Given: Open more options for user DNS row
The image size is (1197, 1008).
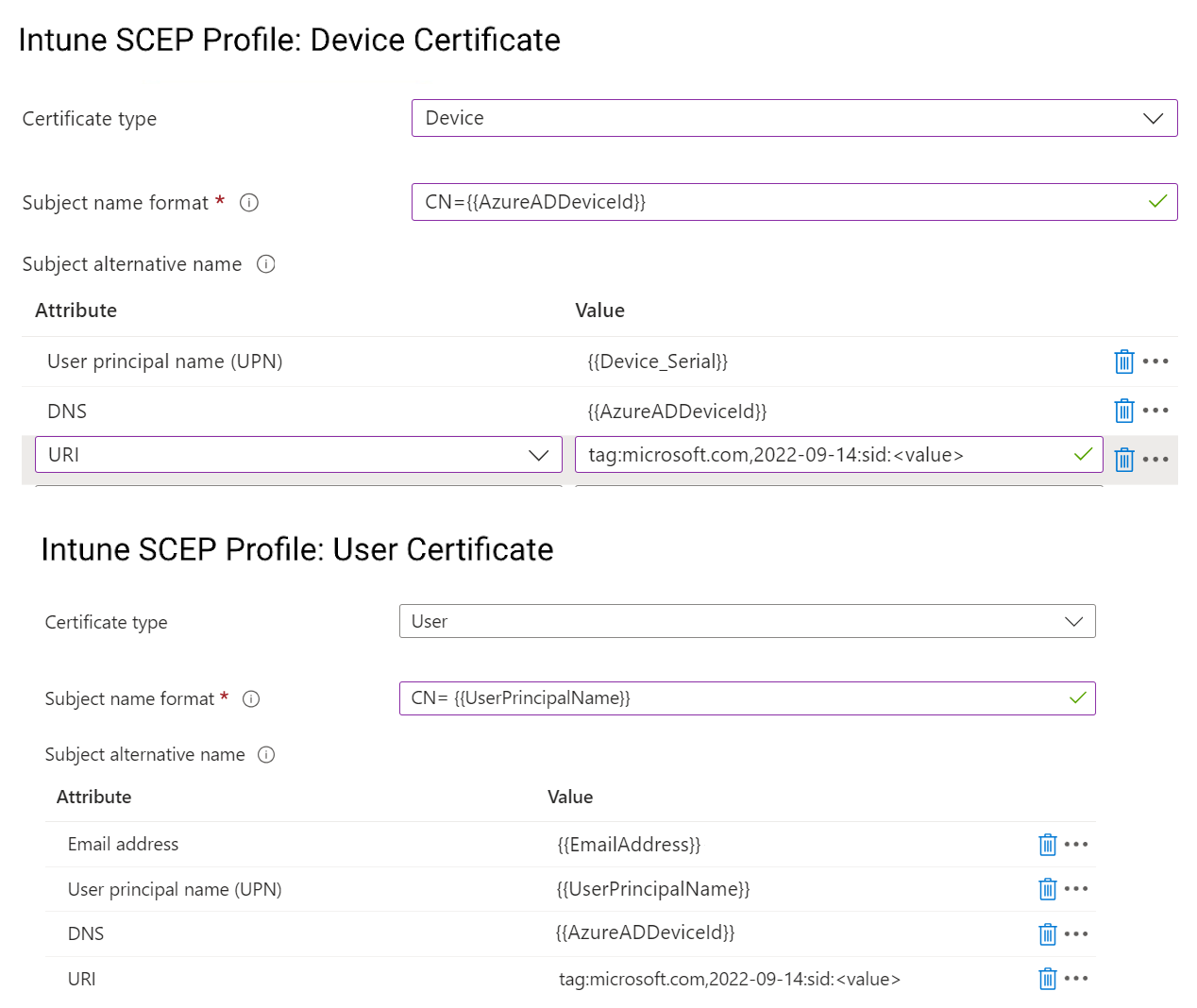Looking at the screenshot, I should (x=1076, y=934).
